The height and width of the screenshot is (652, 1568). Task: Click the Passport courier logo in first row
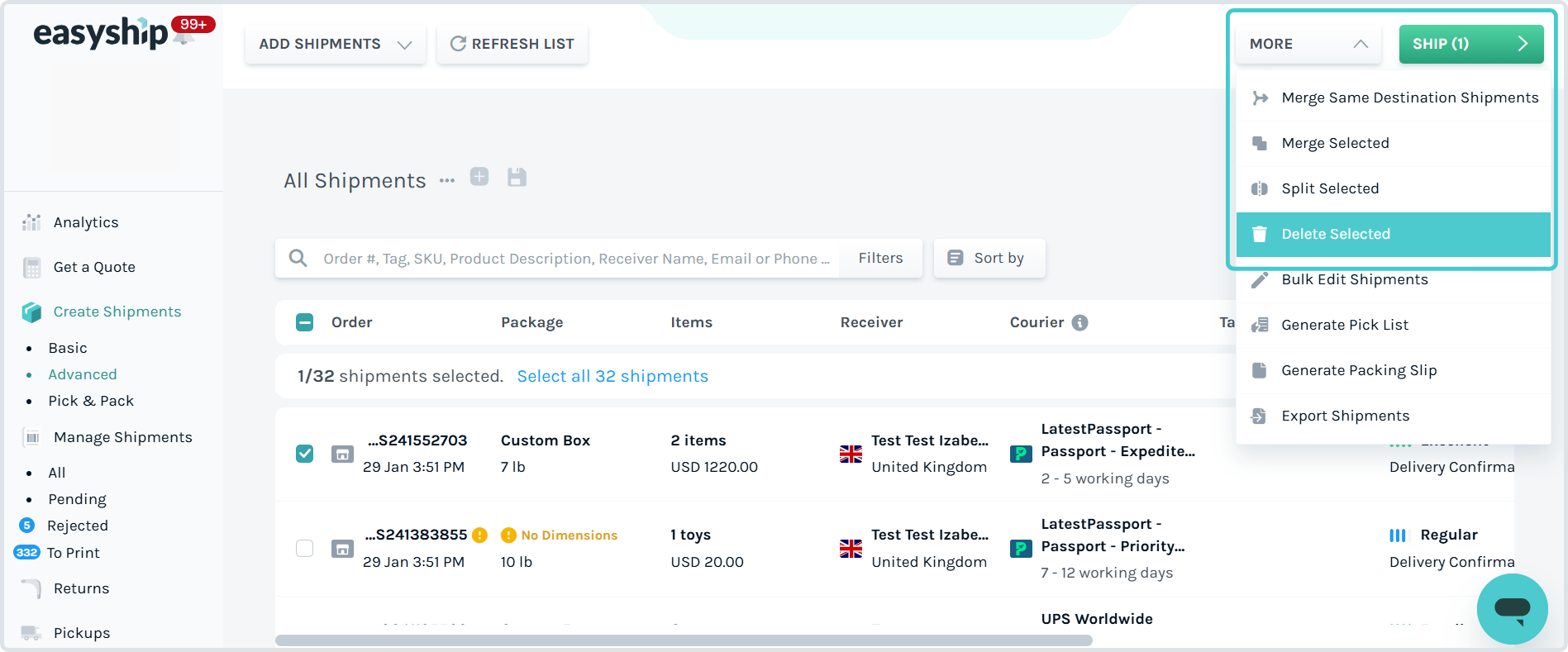1021,454
